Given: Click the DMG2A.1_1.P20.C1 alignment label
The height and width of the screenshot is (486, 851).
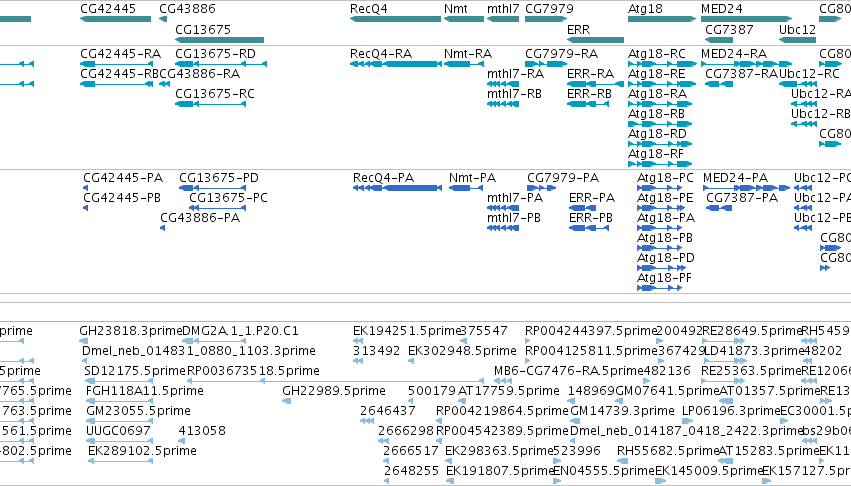Looking at the screenshot, I should coord(240,331).
